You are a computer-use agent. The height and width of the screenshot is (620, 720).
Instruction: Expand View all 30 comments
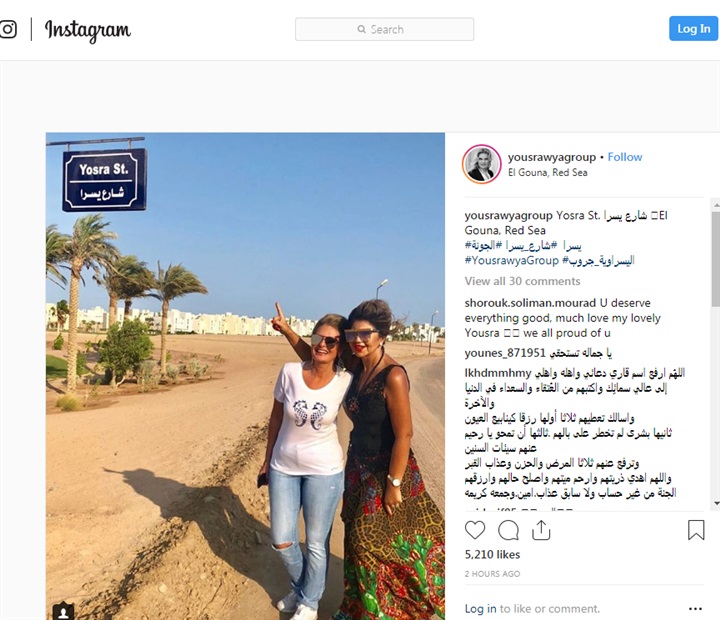click(522, 281)
